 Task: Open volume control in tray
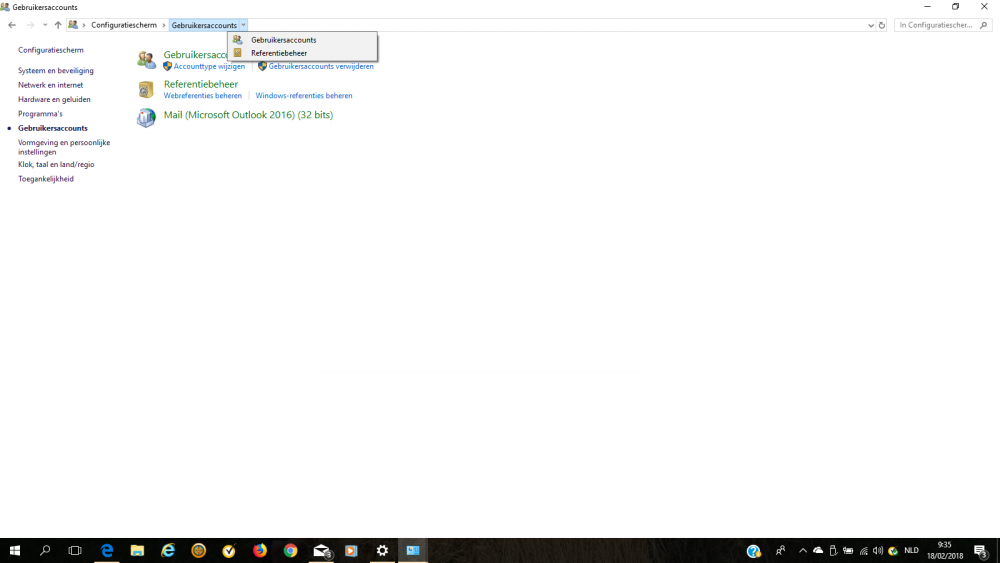[878, 551]
